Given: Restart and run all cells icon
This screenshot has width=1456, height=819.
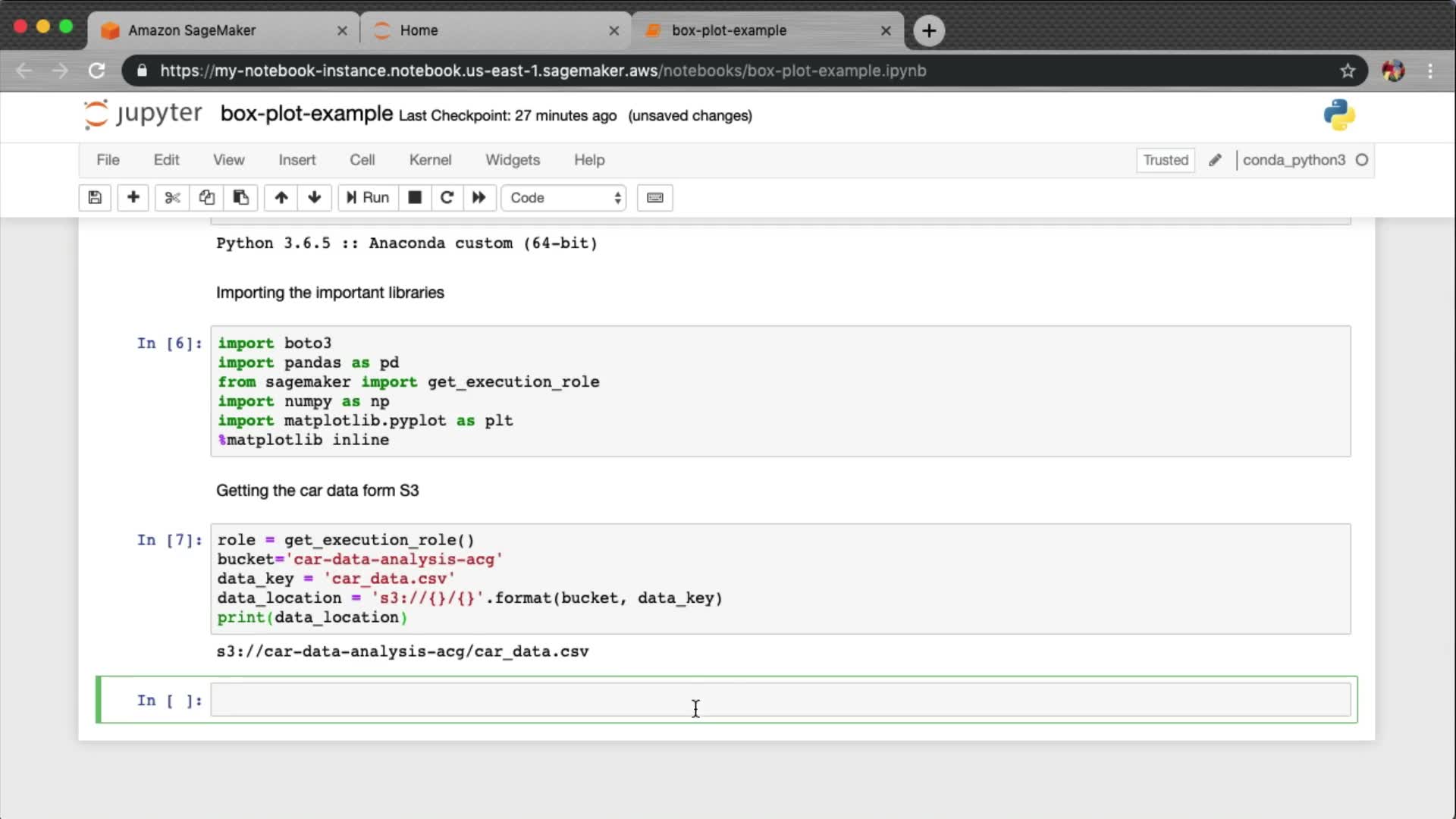Looking at the screenshot, I should (479, 198).
